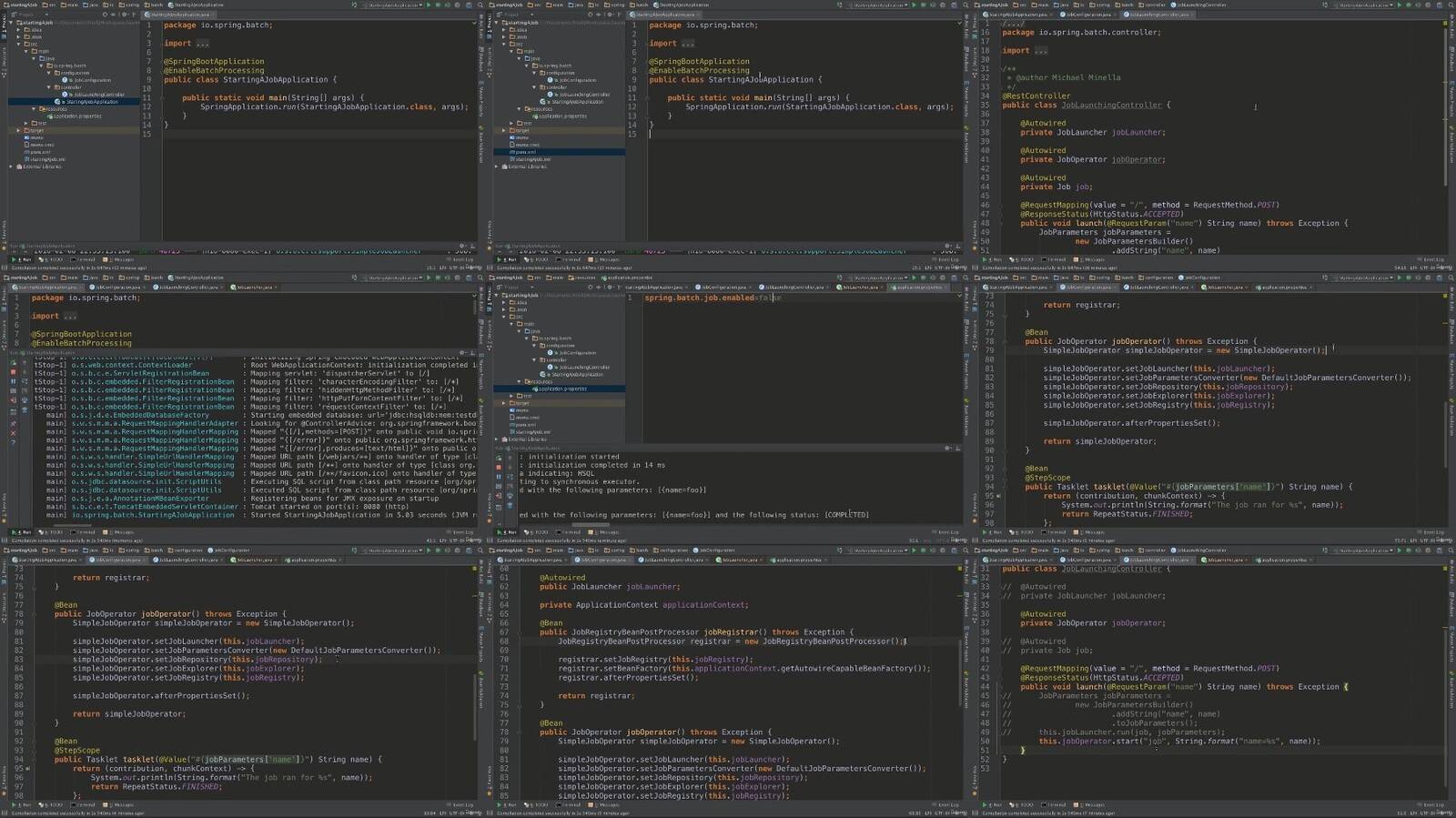The width and height of the screenshot is (1456, 818).
Task: Click Scroll from Source icon beside application.properties tabs
Action: click(591, 287)
